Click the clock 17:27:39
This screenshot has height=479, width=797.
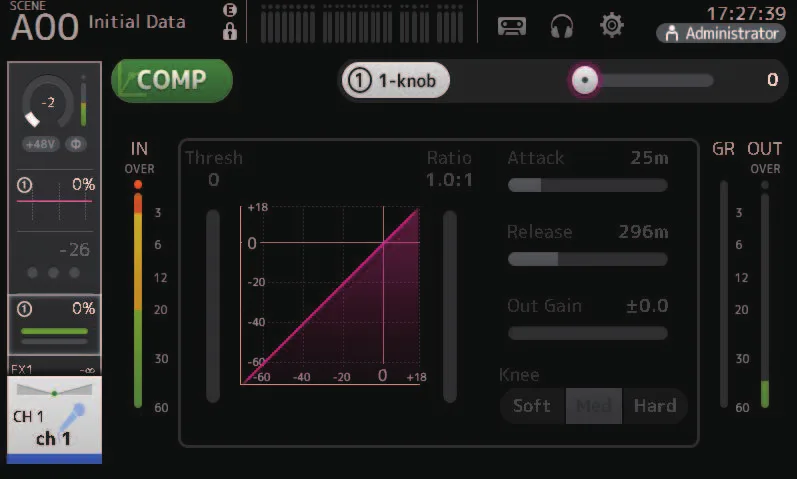click(746, 13)
